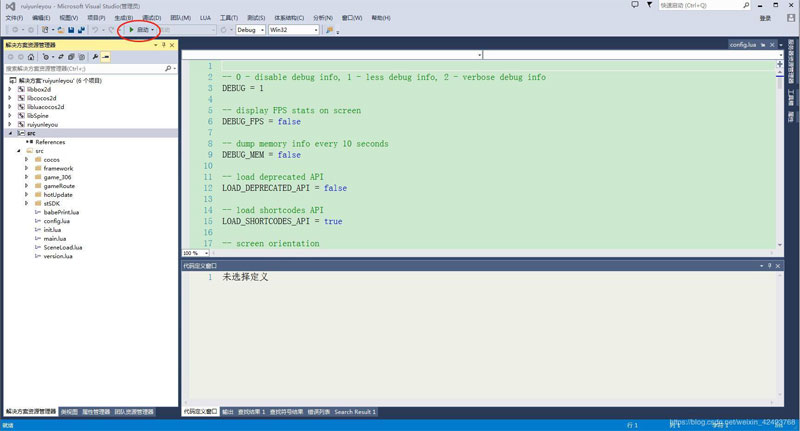The width and height of the screenshot is (800, 431).
Task: Expand the libcocos2d project node
Action: [x=10, y=98]
